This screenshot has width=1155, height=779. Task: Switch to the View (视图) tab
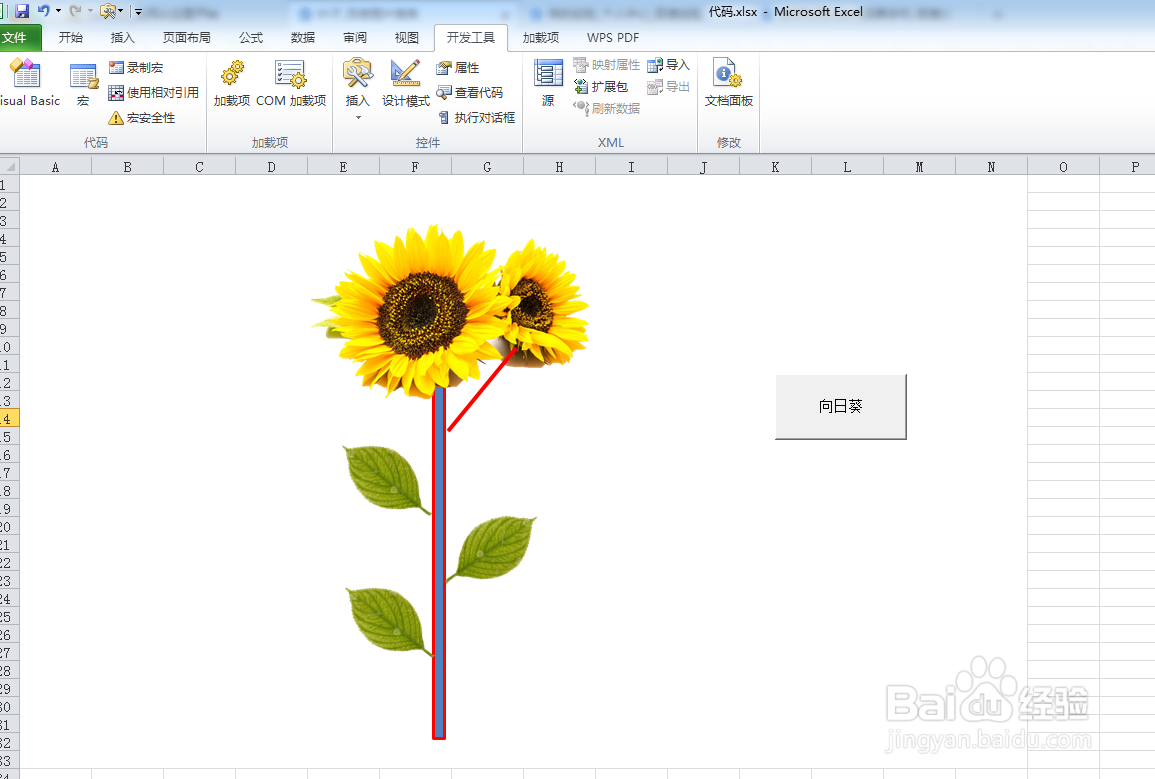(407, 38)
